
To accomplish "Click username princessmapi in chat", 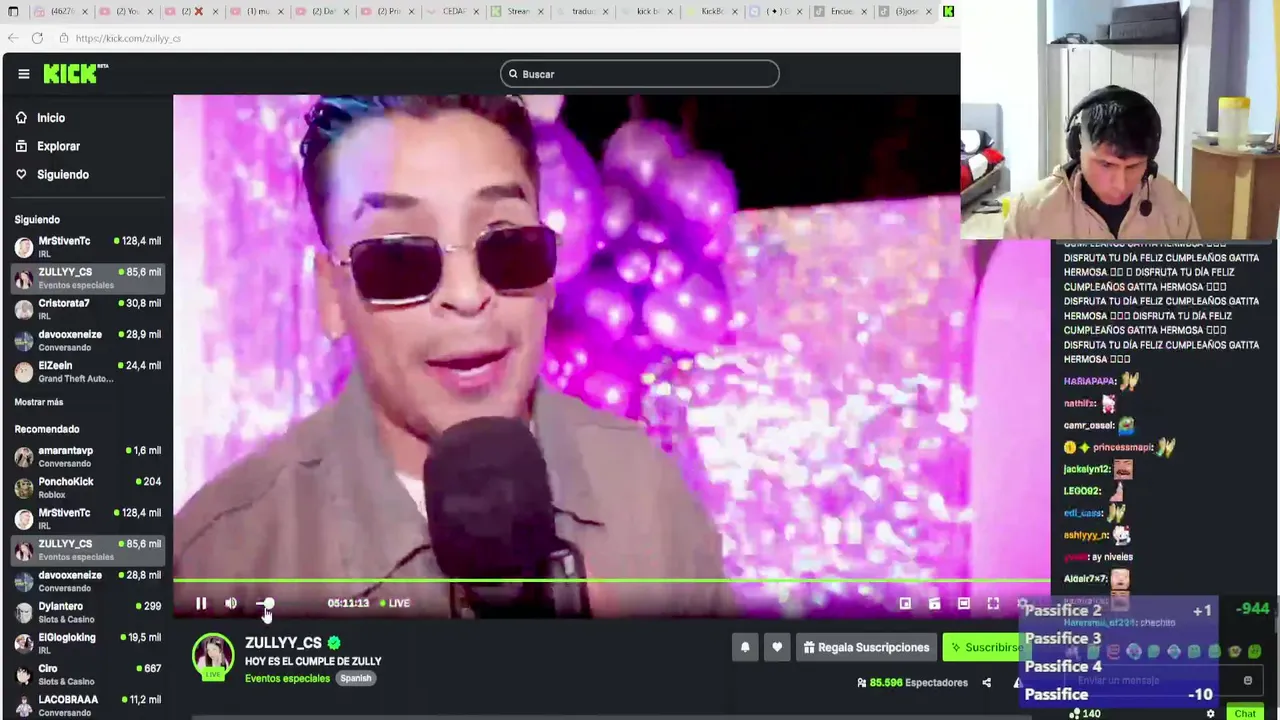I will point(1123,447).
